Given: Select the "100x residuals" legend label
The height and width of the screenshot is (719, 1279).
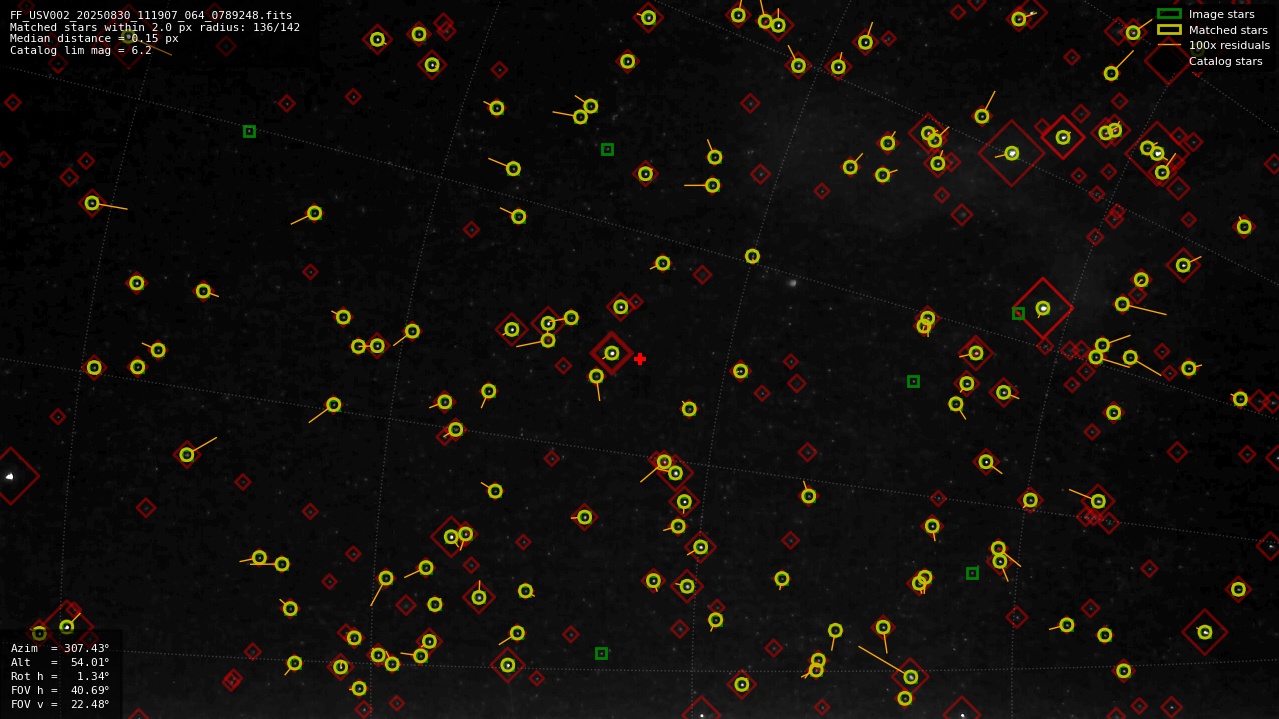Looking at the screenshot, I should 1229,45.
